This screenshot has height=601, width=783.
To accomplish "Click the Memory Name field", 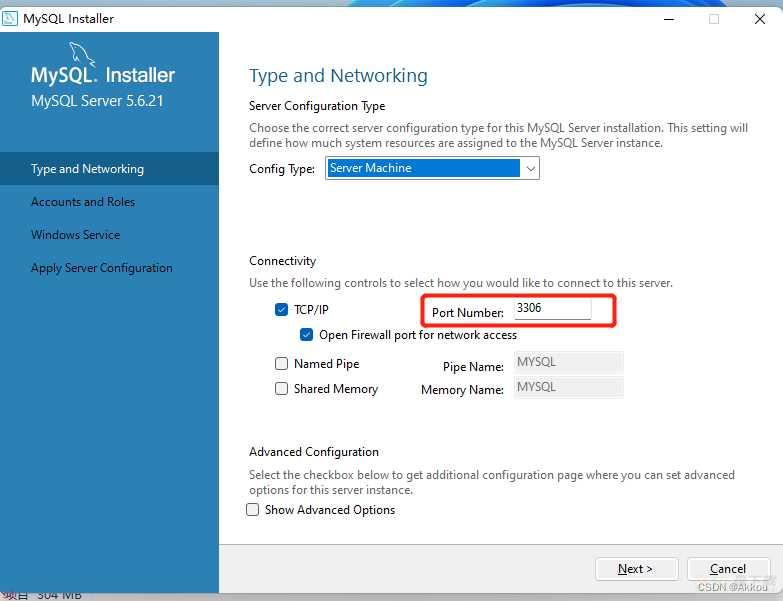I will [568, 388].
